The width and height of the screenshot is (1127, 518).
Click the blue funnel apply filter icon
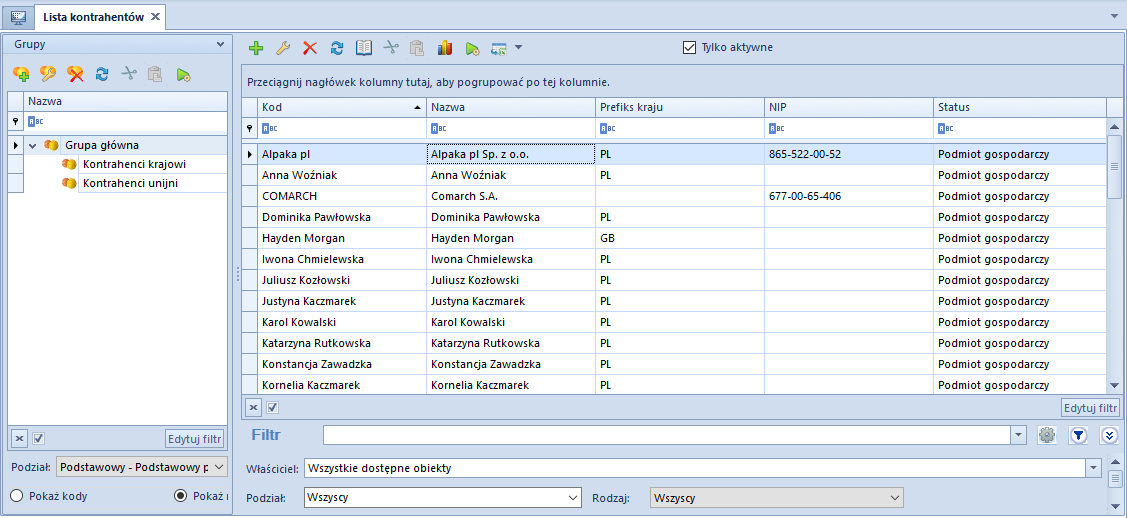coord(1078,435)
